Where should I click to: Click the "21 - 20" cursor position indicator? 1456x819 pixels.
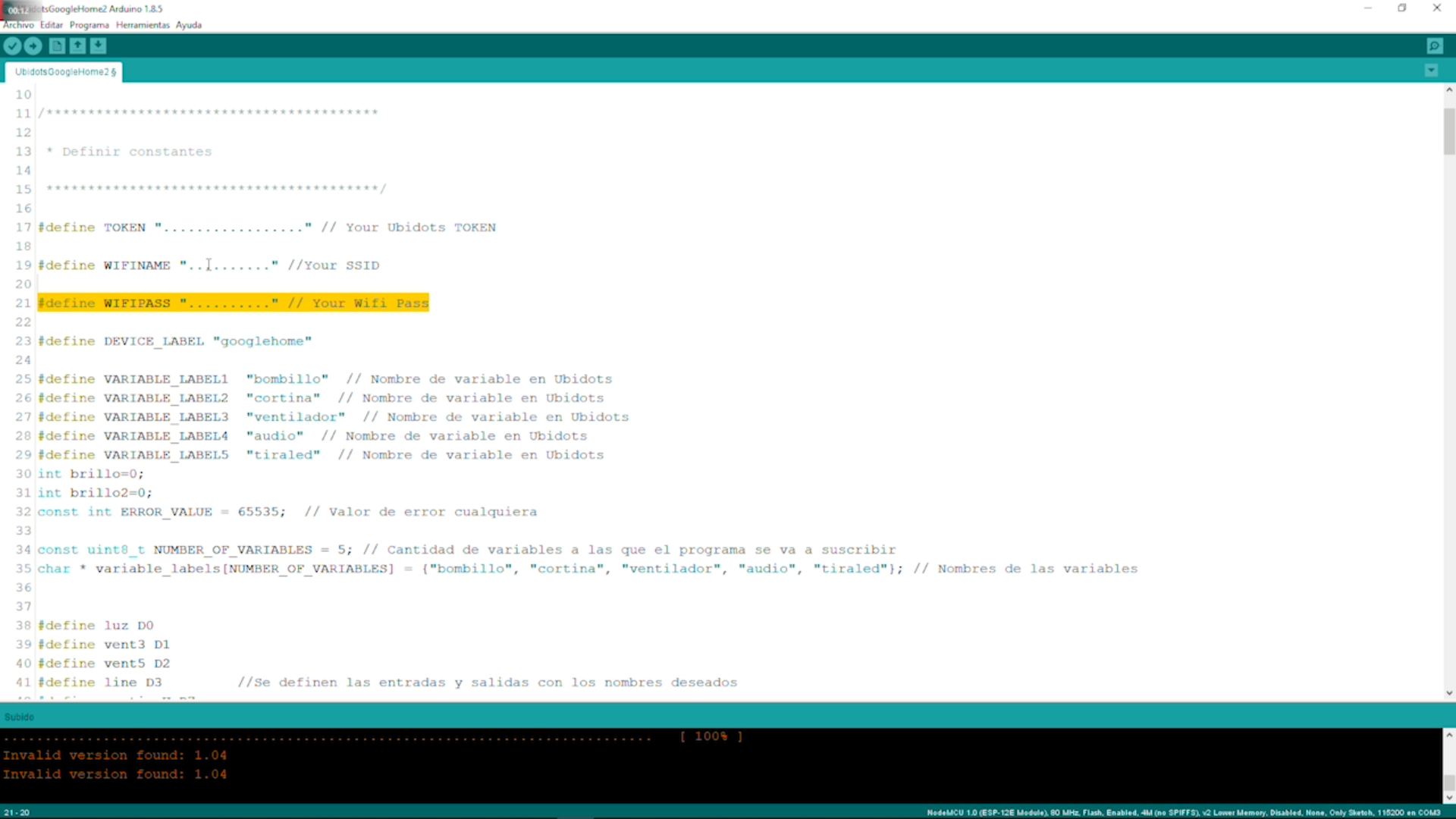(x=17, y=813)
